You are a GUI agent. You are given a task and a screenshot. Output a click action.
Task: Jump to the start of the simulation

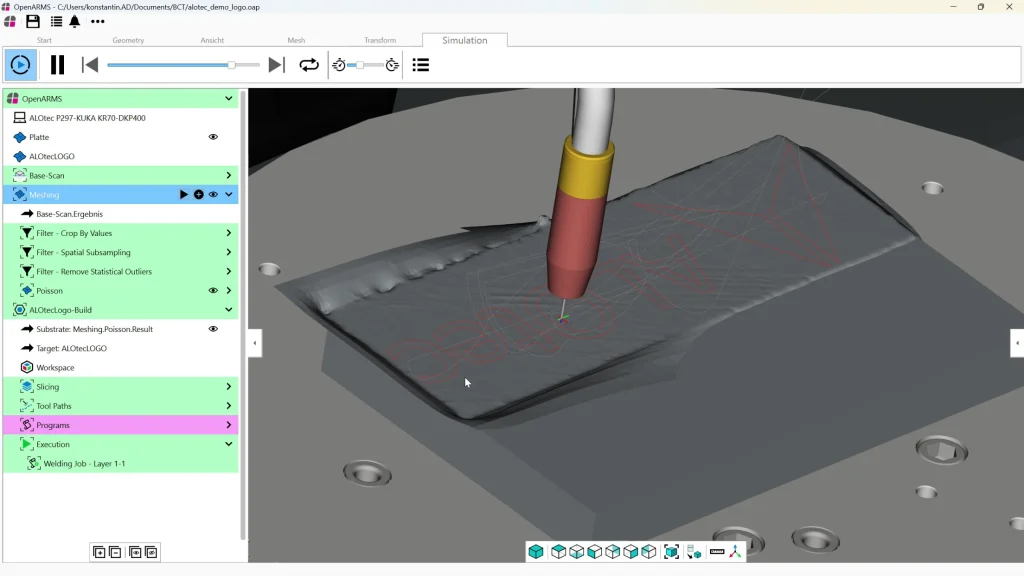pyautogui.click(x=90, y=65)
